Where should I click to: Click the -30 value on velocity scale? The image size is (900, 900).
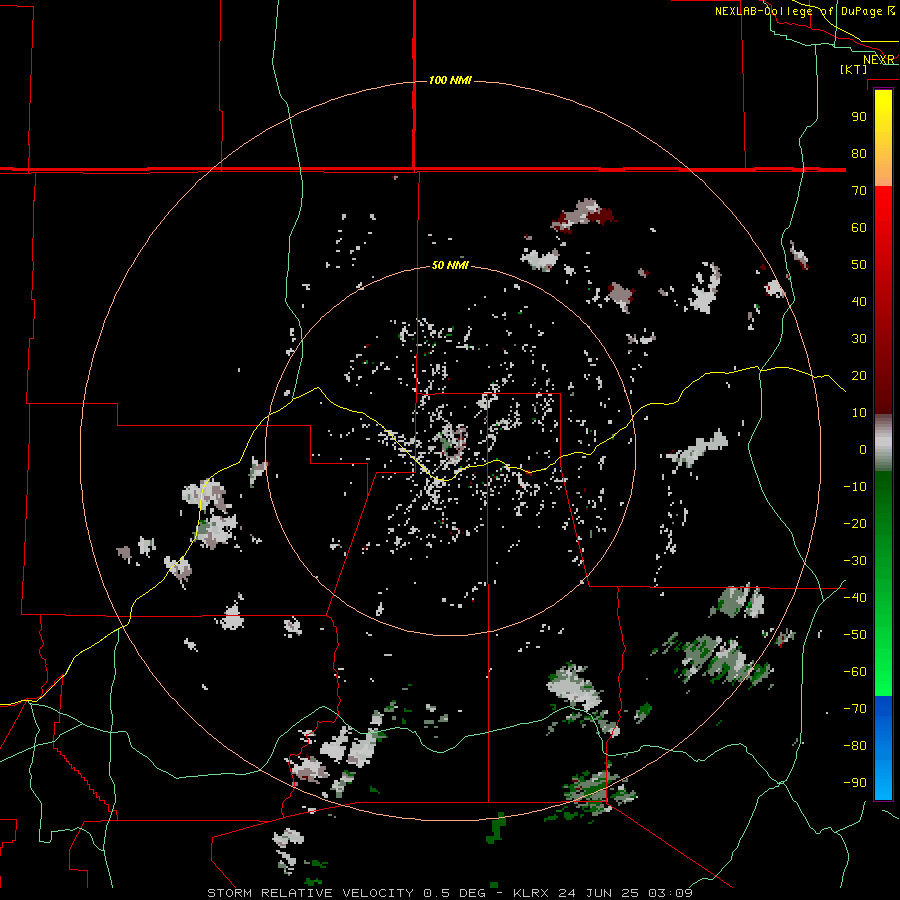click(855, 561)
